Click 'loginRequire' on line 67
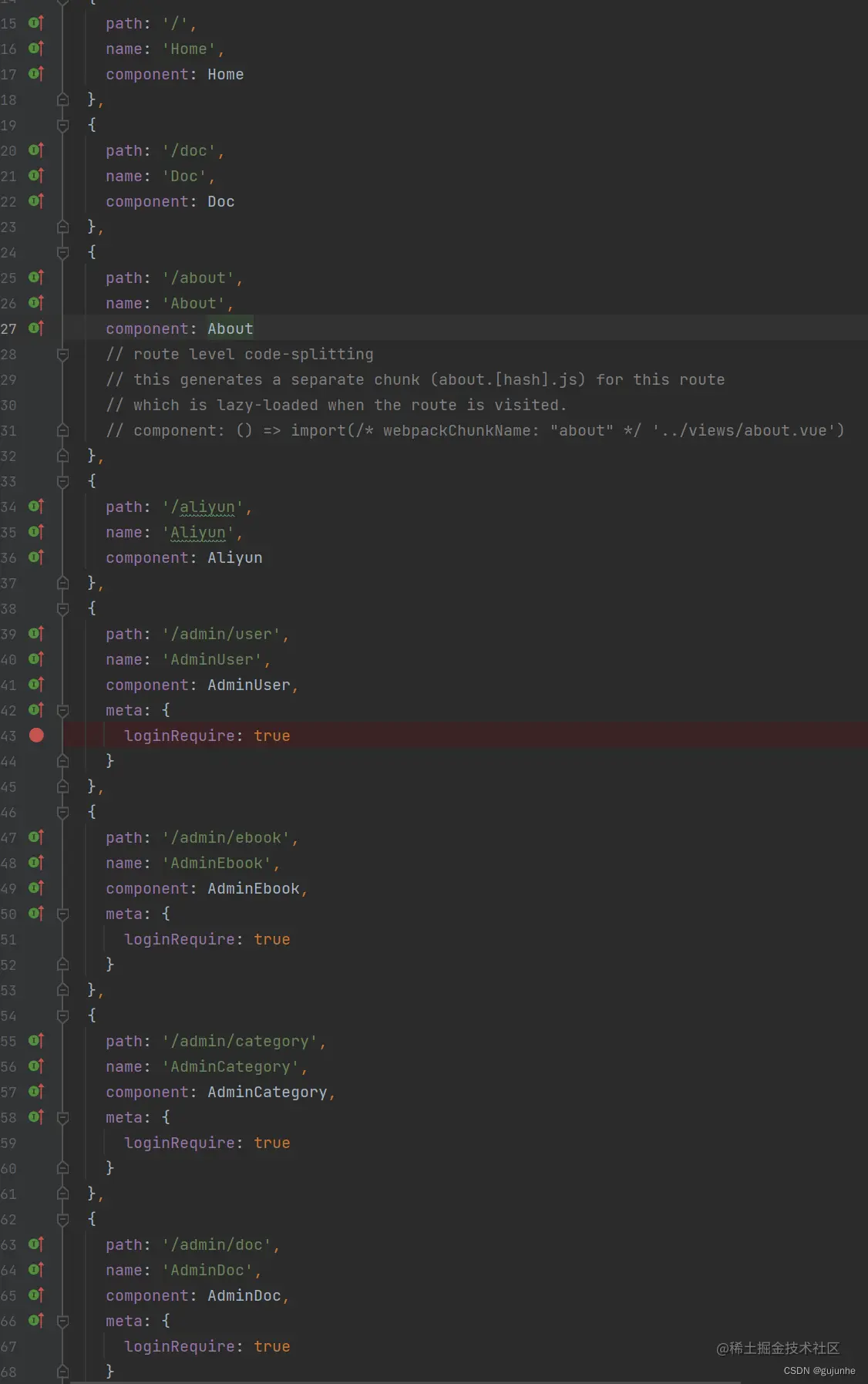 tap(180, 1346)
